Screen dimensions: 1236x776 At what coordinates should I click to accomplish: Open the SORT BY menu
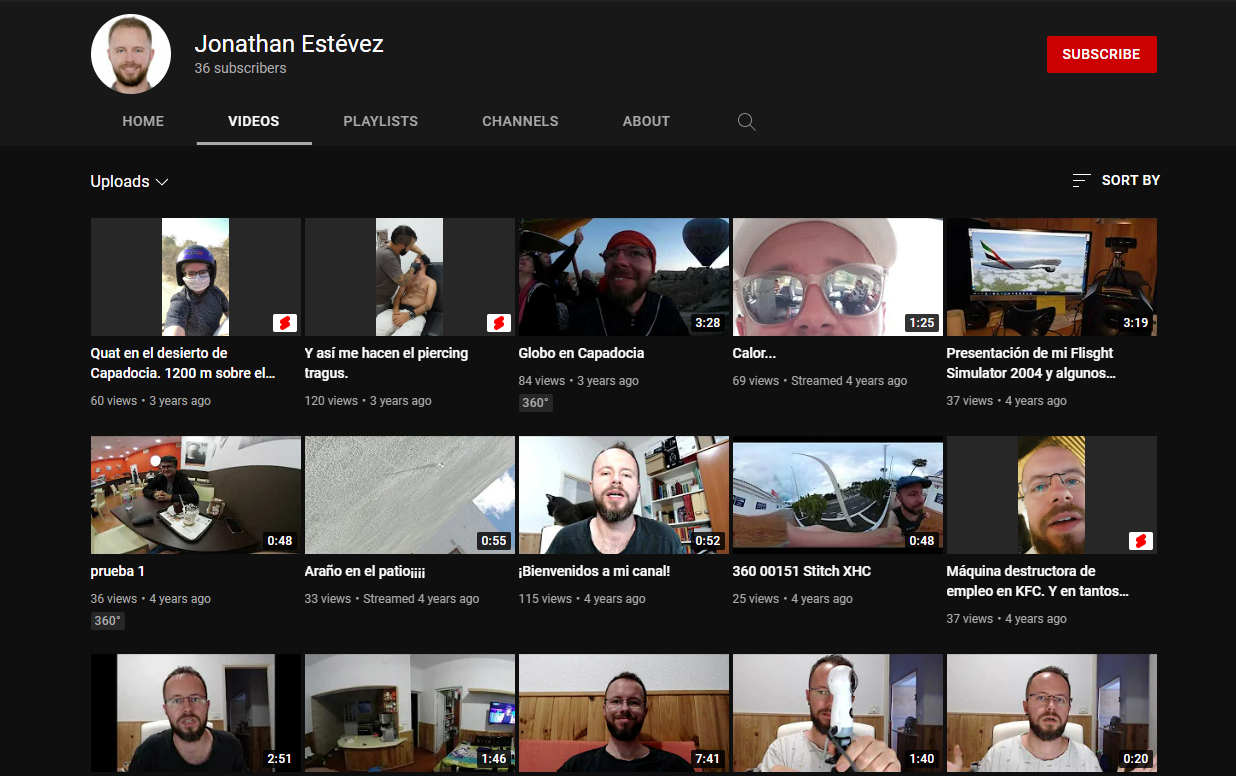point(1116,180)
